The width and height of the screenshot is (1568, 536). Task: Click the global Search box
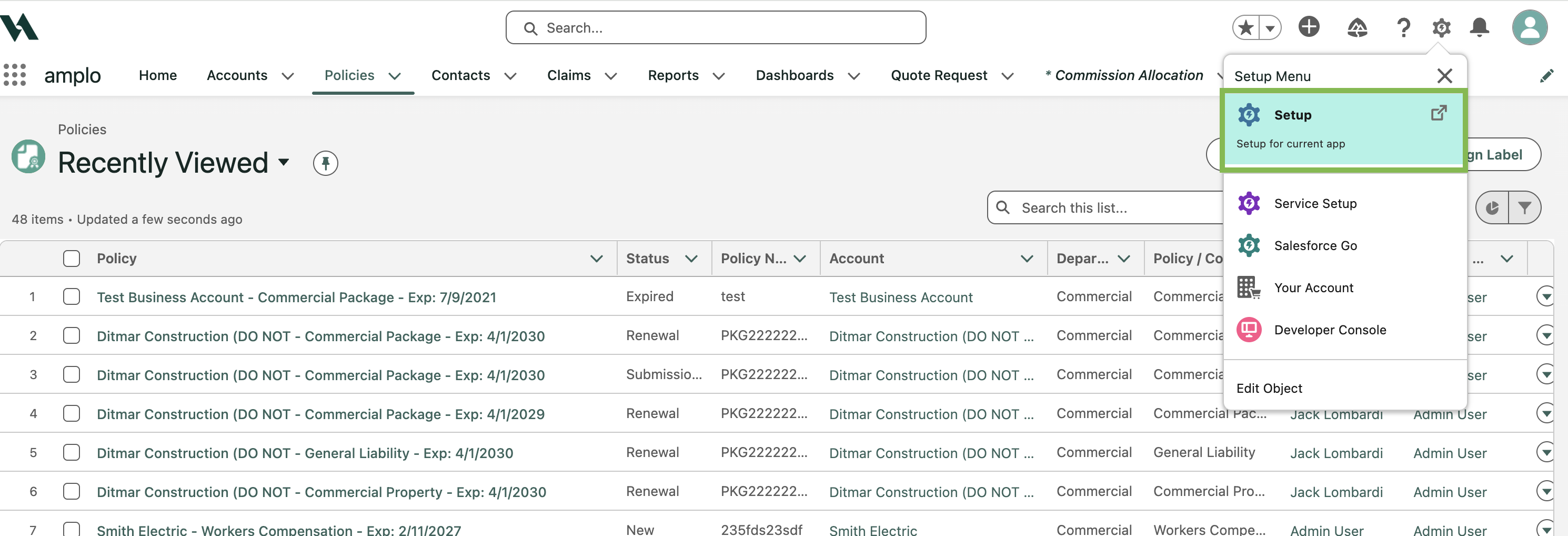tap(715, 27)
